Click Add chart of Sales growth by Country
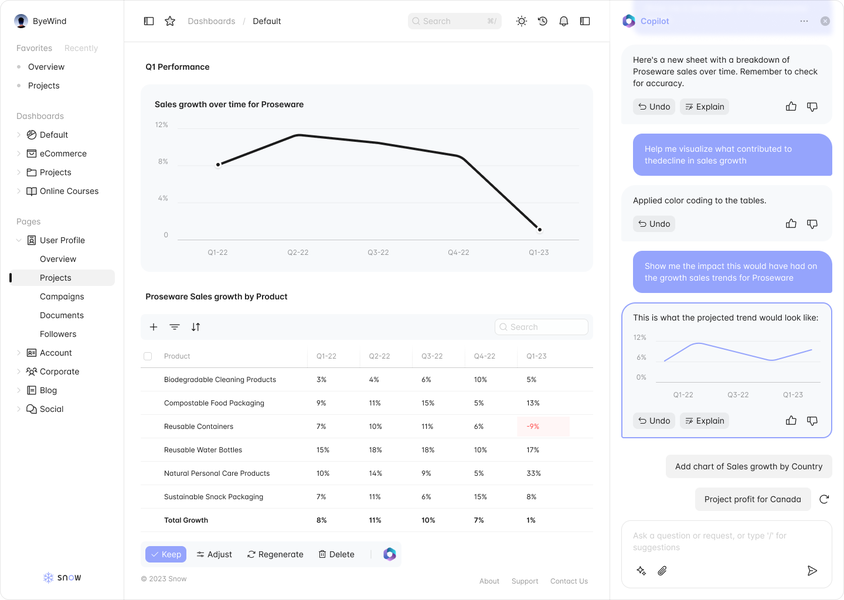844x600 pixels. 748,466
